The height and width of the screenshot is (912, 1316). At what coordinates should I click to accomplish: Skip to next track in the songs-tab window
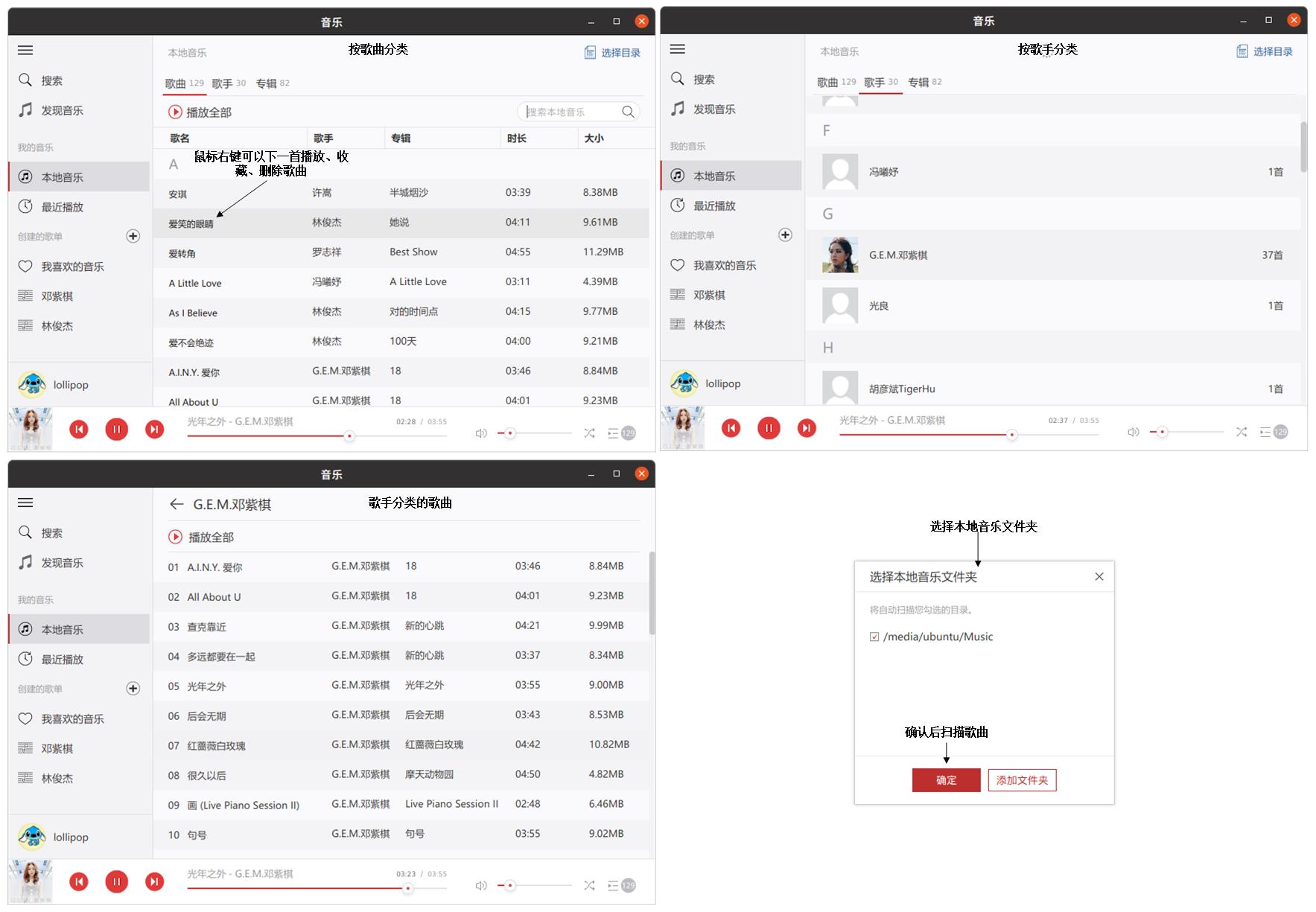pos(154,430)
